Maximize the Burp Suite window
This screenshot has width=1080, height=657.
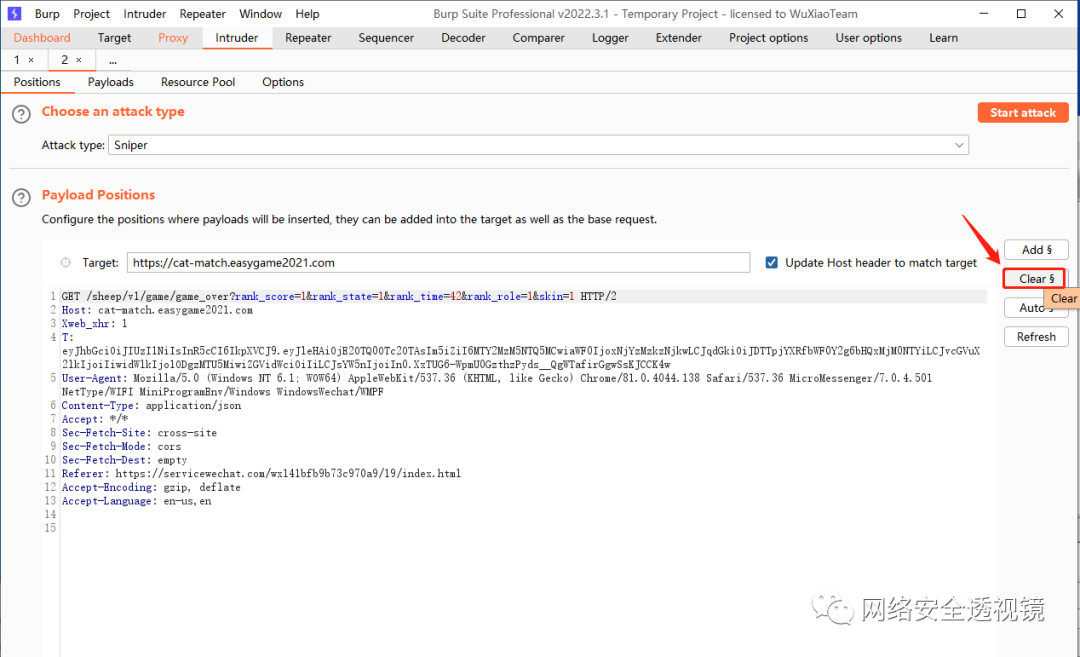pyautogui.click(x=1021, y=14)
